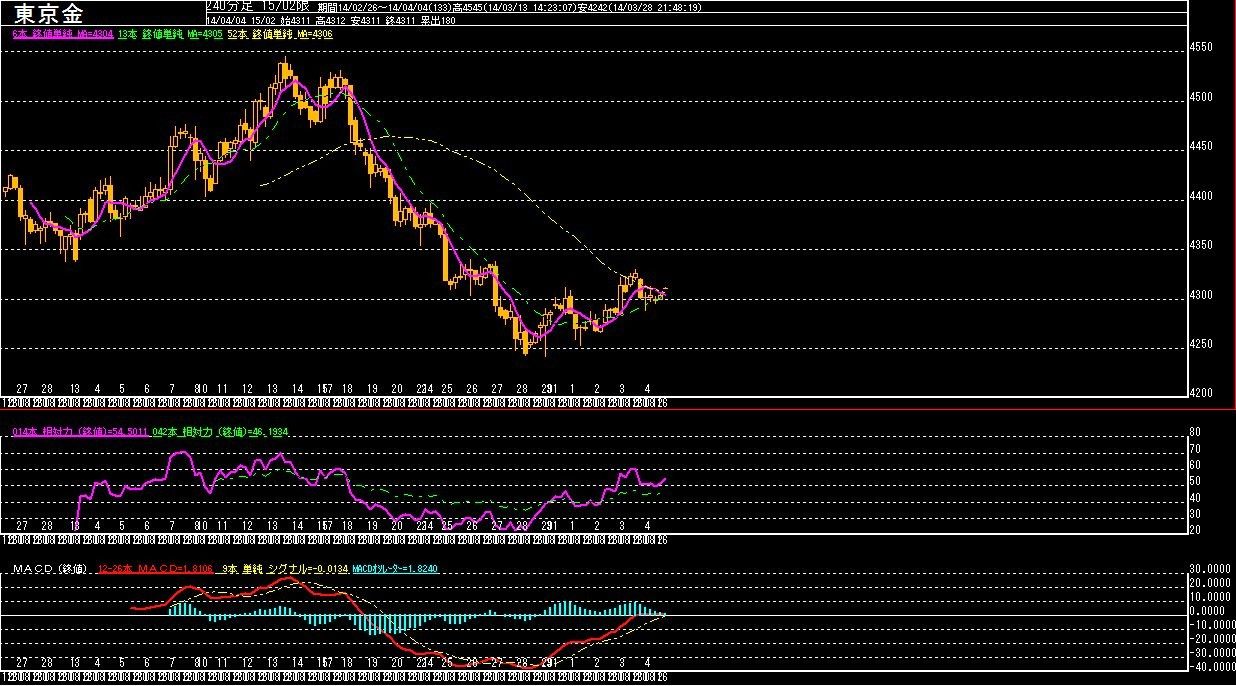Click the 240分足 15/02限 timeframe label

coord(256,6)
